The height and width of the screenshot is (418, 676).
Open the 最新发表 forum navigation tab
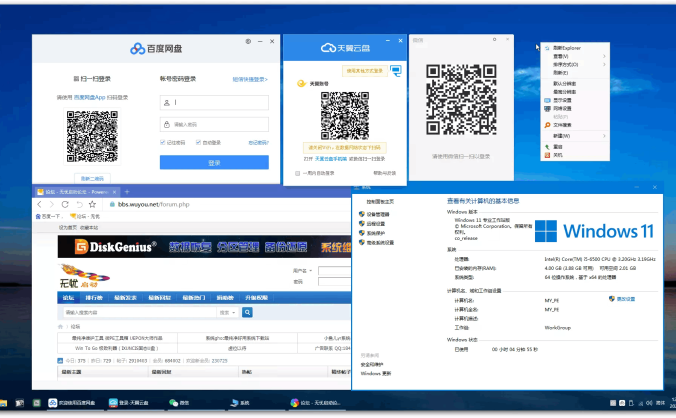coord(125,298)
